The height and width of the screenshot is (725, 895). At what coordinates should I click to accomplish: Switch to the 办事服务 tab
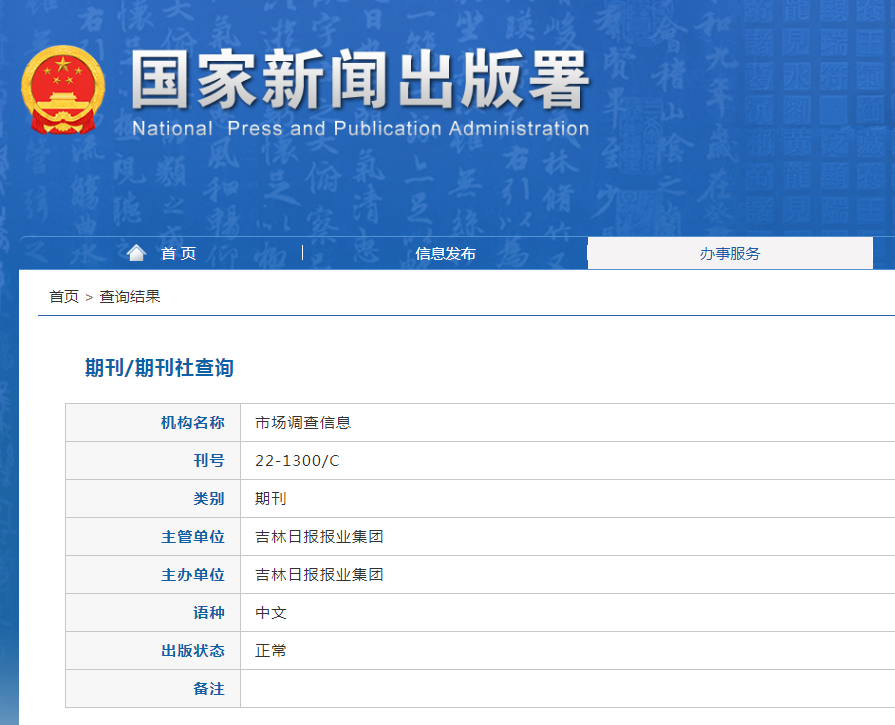click(x=730, y=253)
